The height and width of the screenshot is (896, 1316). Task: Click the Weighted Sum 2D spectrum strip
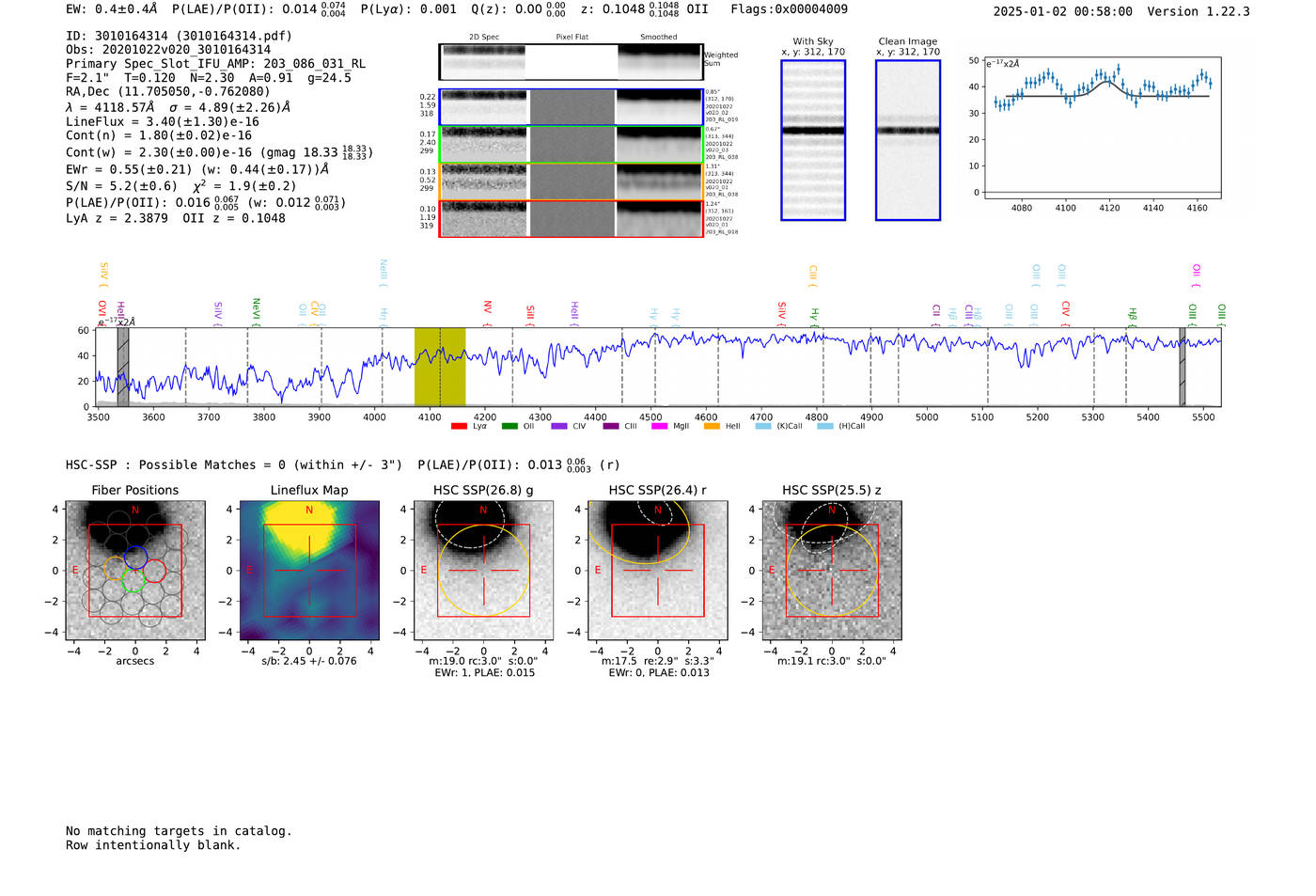(572, 62)
